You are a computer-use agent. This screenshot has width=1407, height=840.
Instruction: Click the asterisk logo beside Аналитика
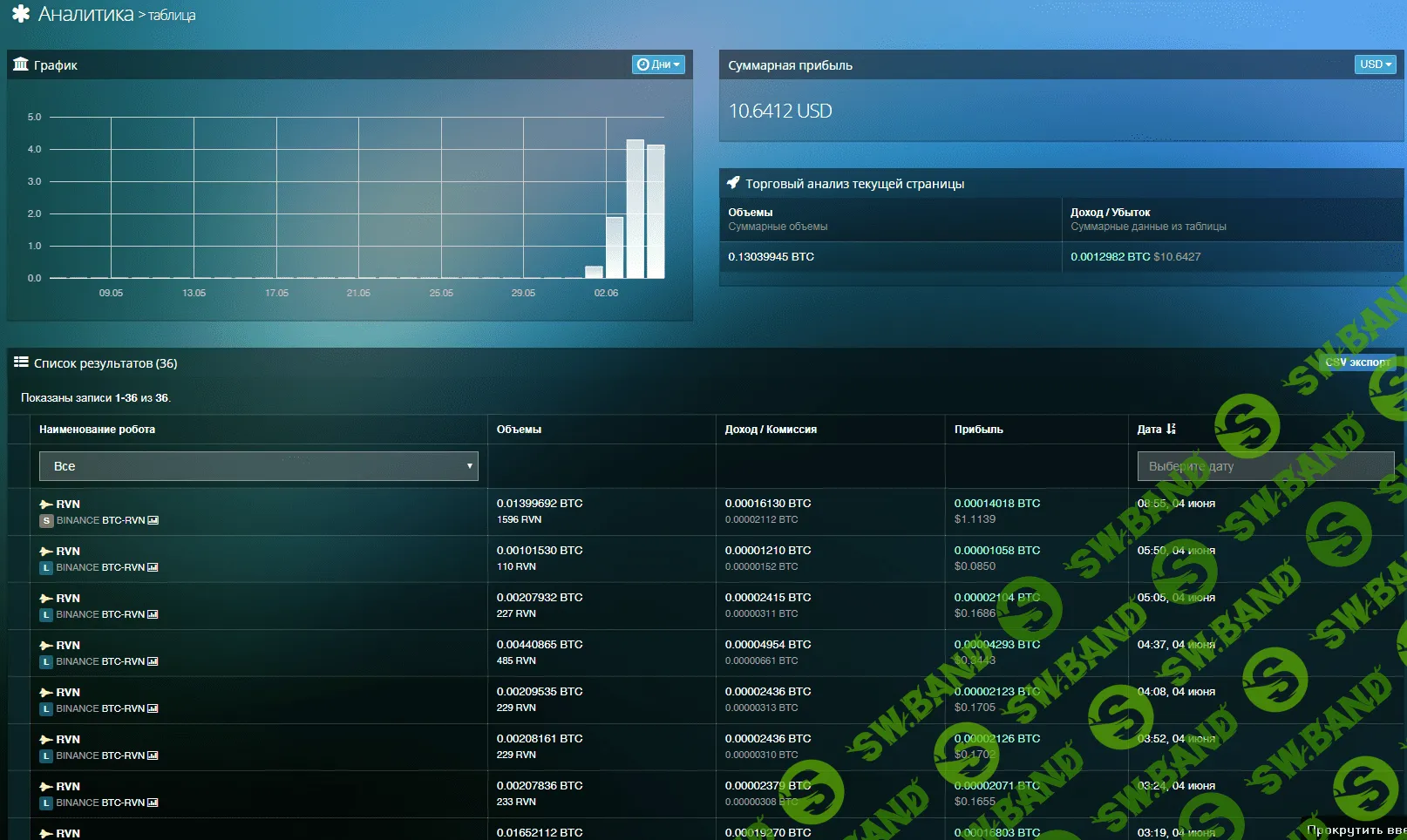pos(21,14)
